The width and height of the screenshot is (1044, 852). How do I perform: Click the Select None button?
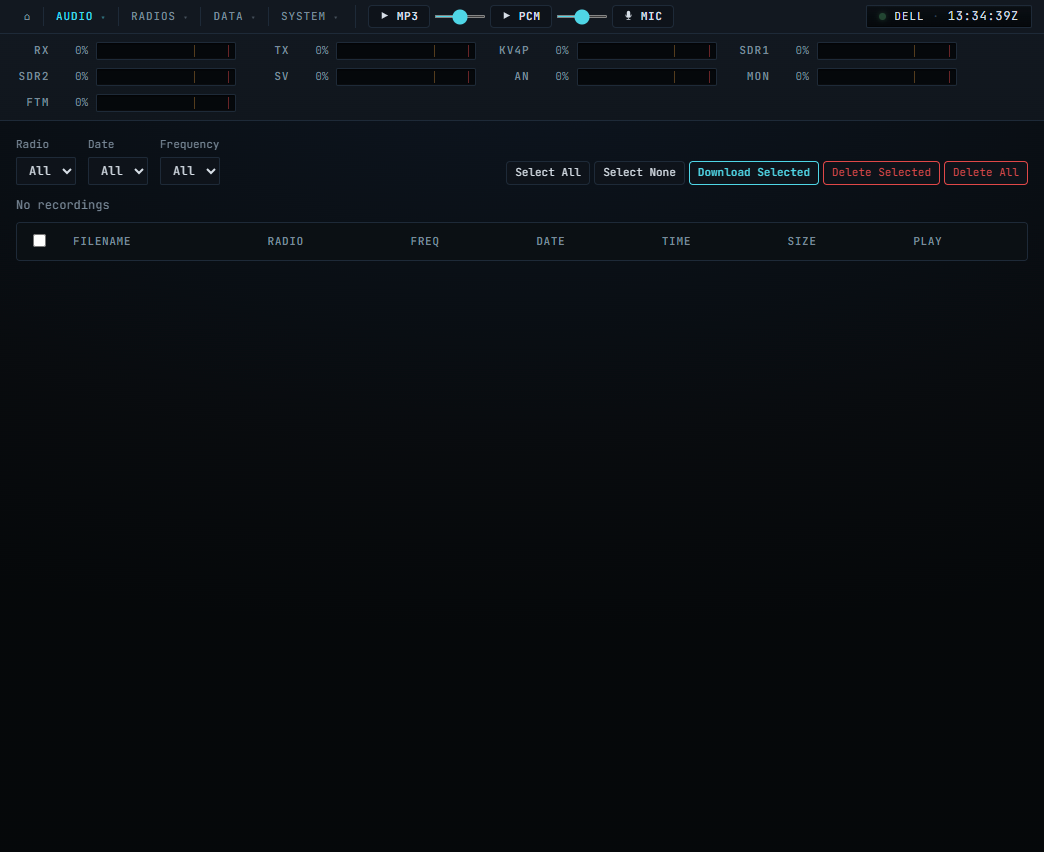pyautogui.click(x=639, y=173)
